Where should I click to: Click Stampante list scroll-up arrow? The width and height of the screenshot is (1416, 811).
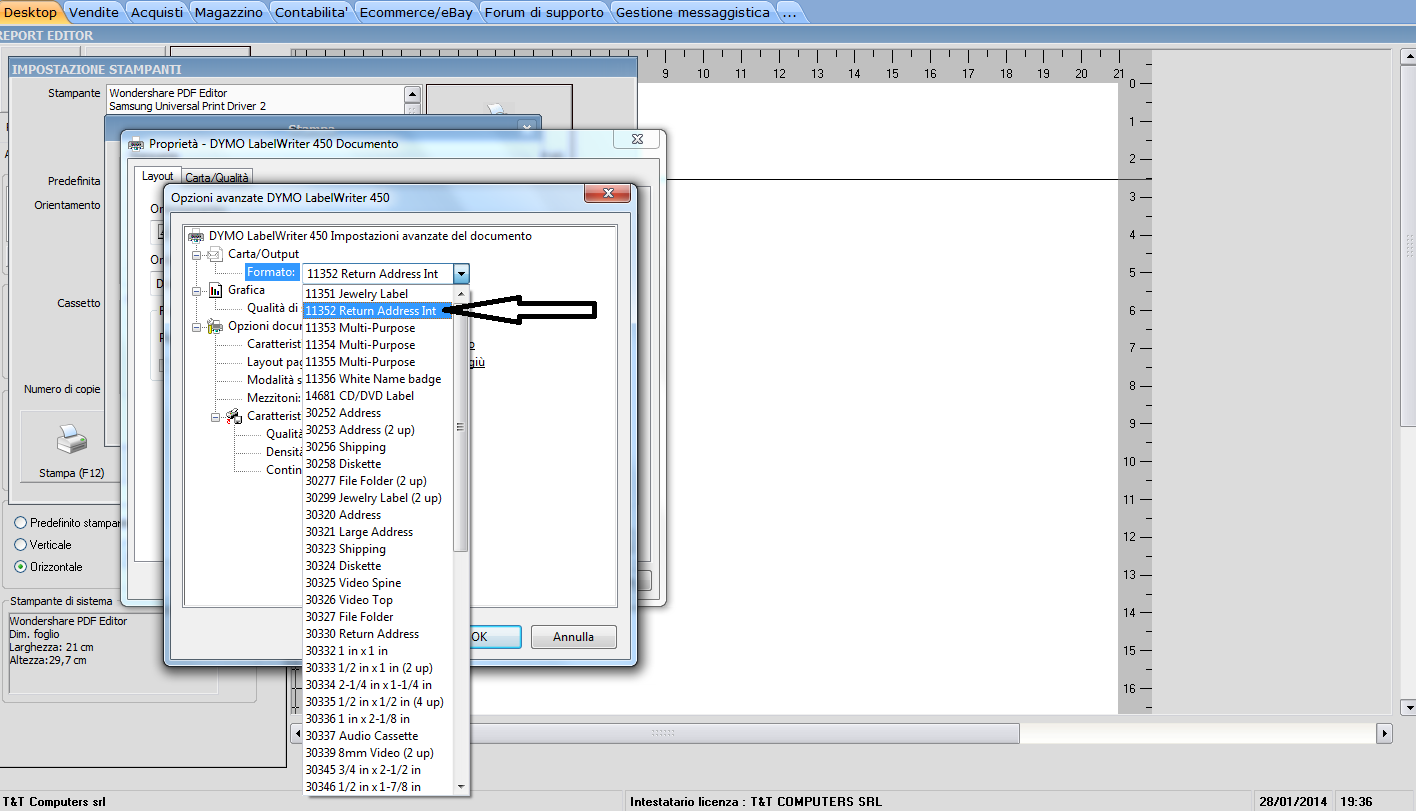click(412, 94)
